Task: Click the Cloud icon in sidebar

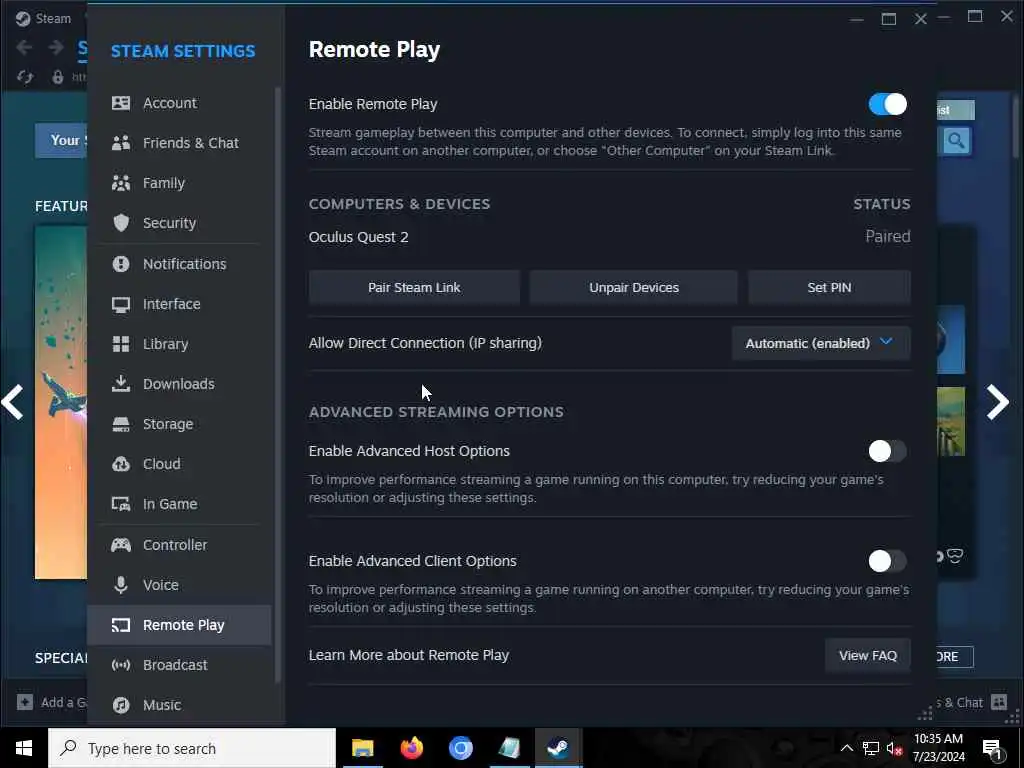Action: [x=121, y=464]
